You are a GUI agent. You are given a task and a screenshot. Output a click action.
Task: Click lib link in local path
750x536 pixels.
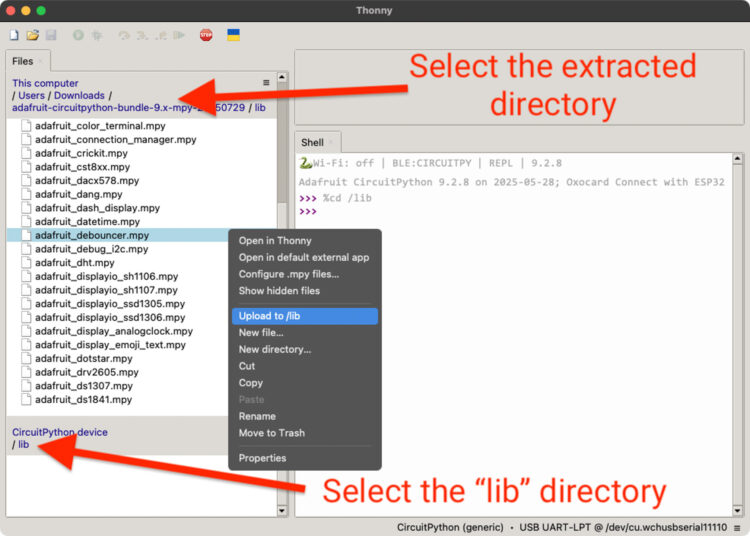pos(260,108)
